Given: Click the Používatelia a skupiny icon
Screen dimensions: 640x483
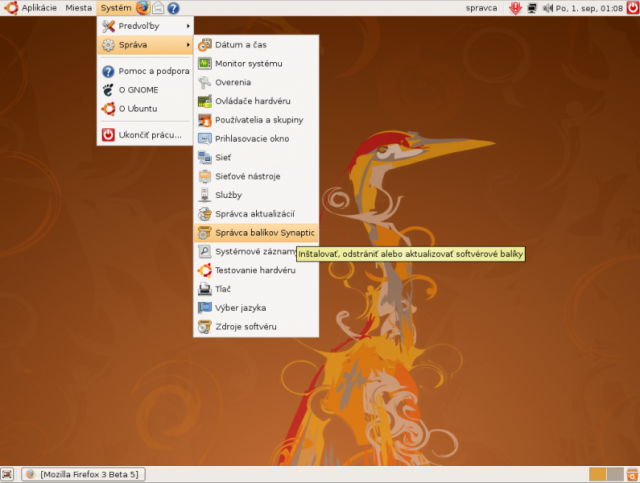Looking at the screenshot, I should [204, 120].
